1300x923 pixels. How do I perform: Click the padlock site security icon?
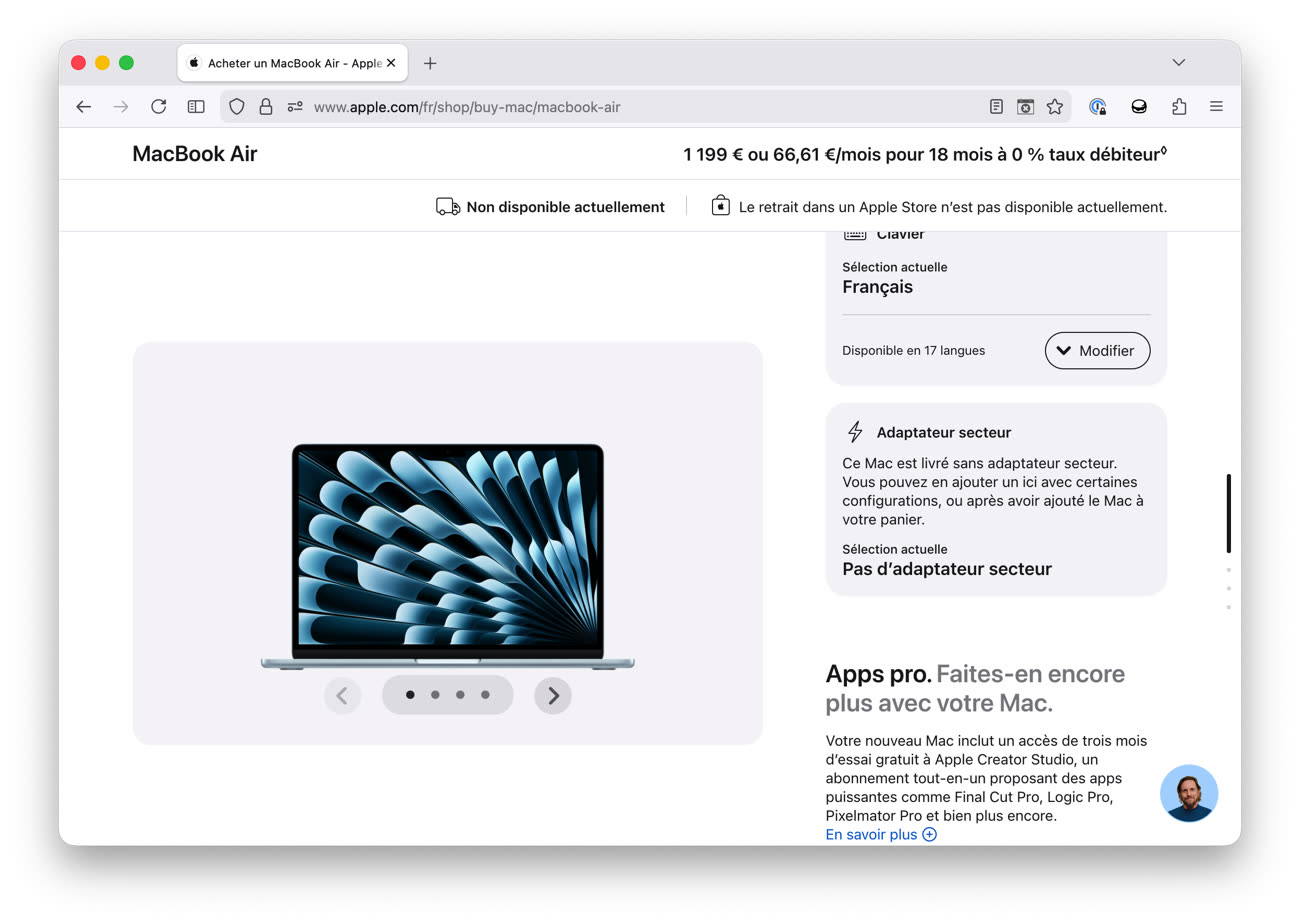(265, 107)
